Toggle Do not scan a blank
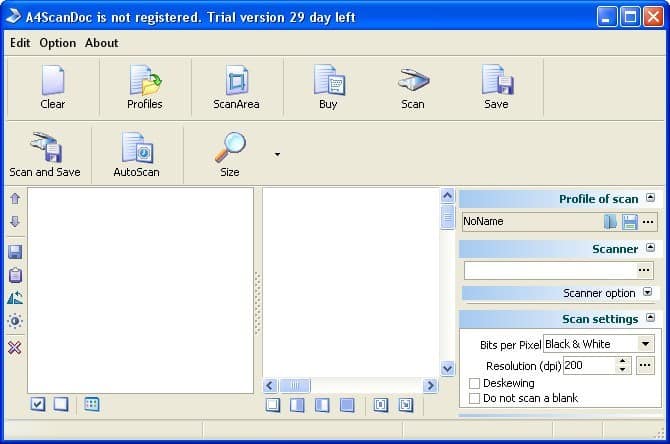This screenshot has height=444, width=670. 475,398
